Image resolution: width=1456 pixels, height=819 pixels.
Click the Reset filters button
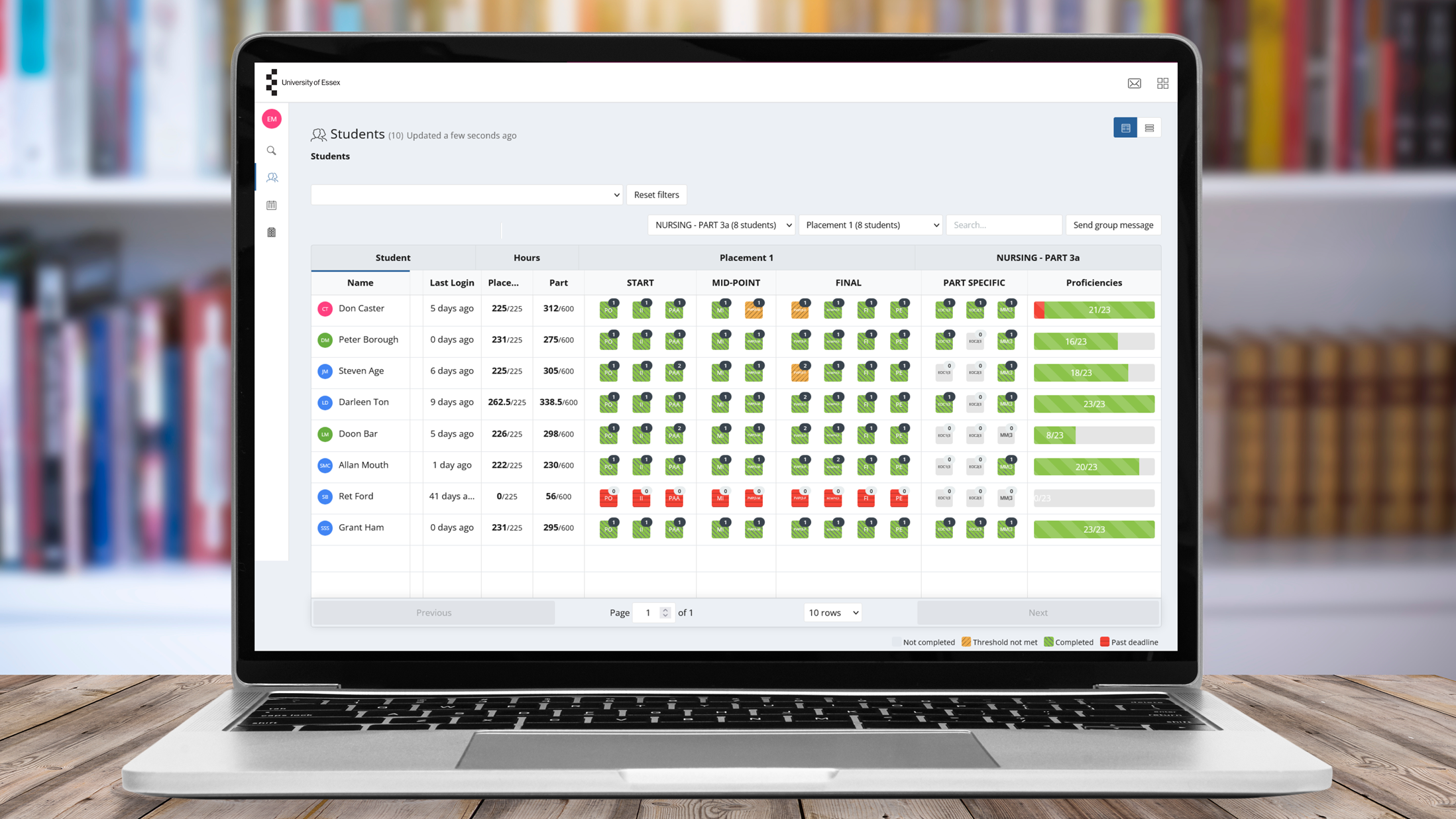656,194
